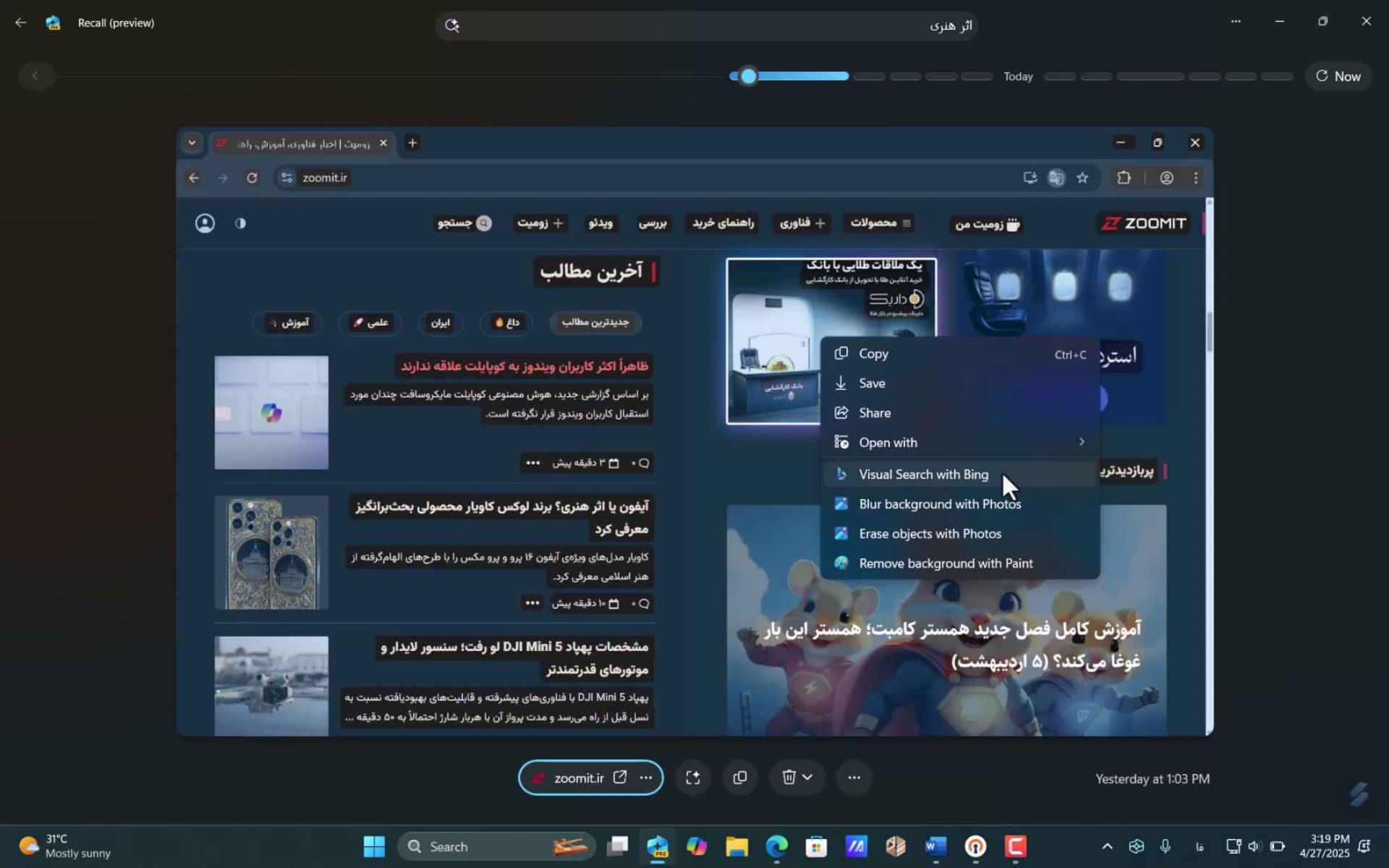Choose Share in the context menu

click(x=961, y=413)
